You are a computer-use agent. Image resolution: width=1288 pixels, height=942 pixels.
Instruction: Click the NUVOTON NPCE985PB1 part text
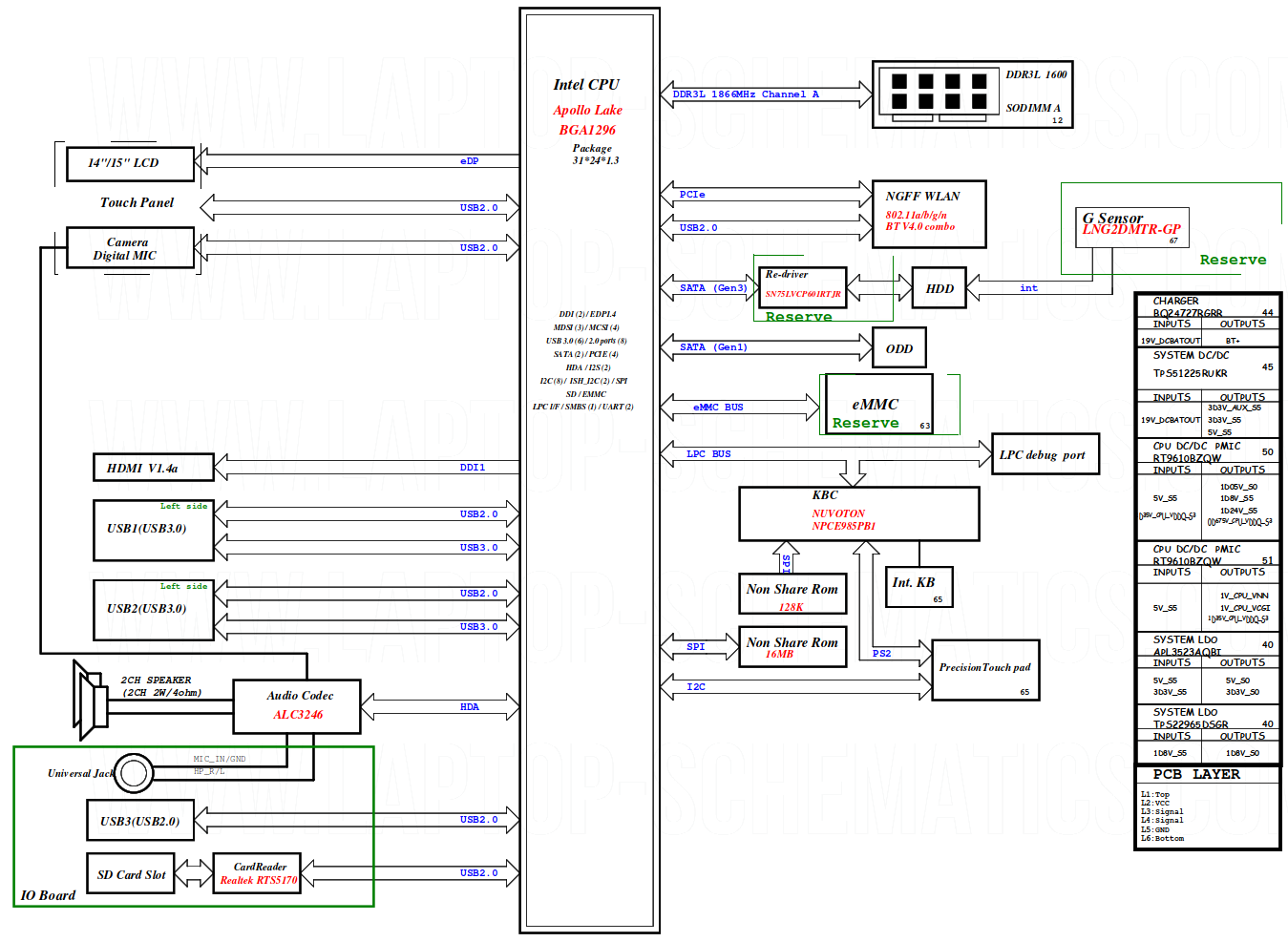click(844, 520)
